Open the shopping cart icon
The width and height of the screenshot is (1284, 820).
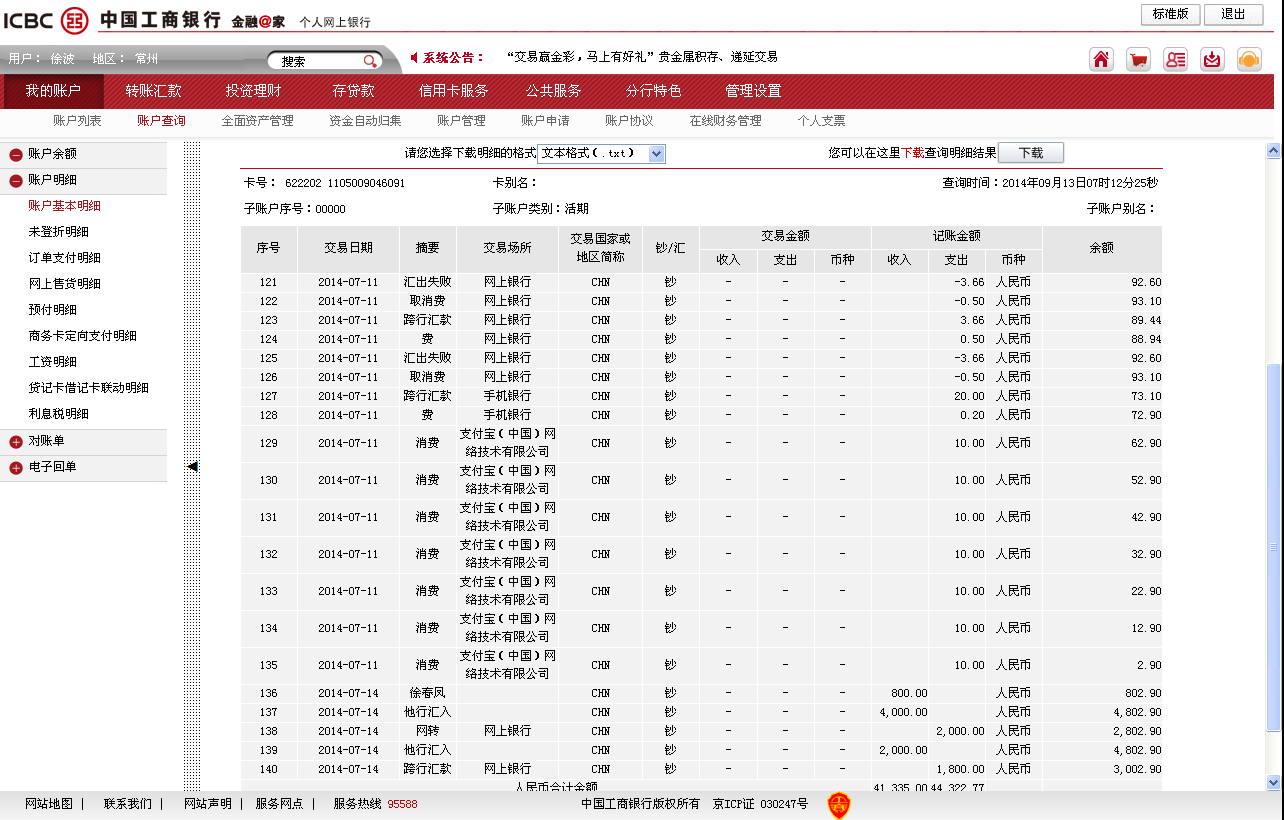(x=1138, y=59)
